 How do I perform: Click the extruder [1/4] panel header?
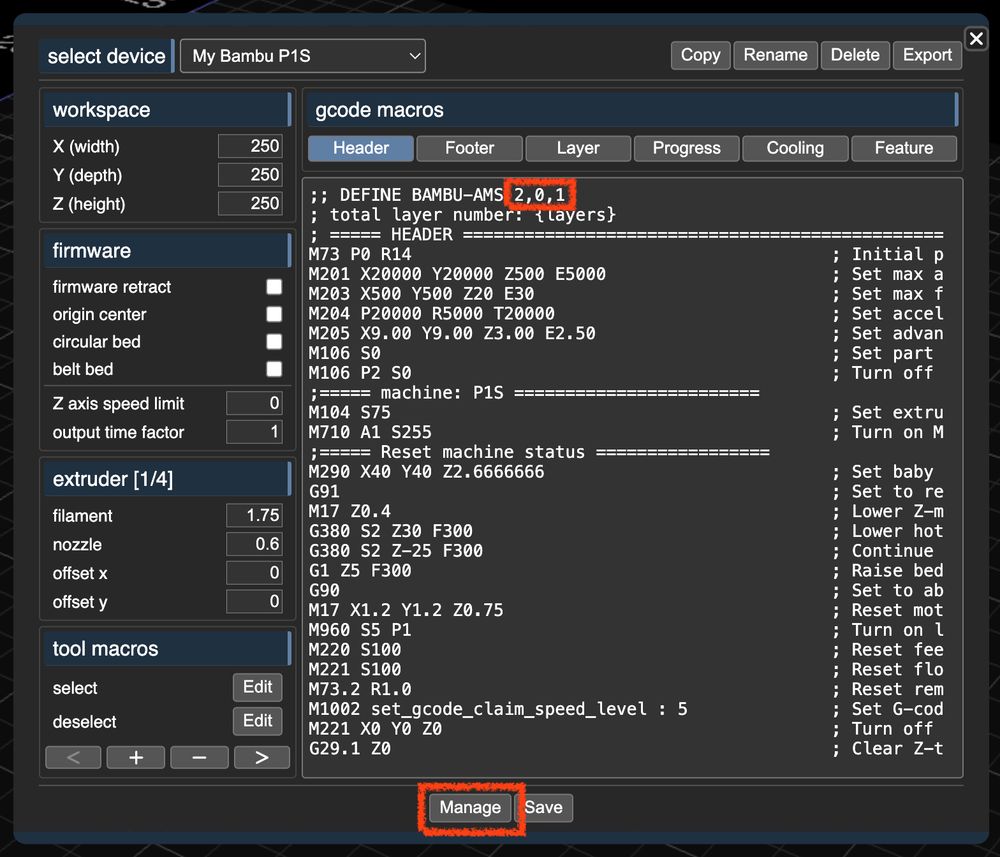[x=168, y=479]
